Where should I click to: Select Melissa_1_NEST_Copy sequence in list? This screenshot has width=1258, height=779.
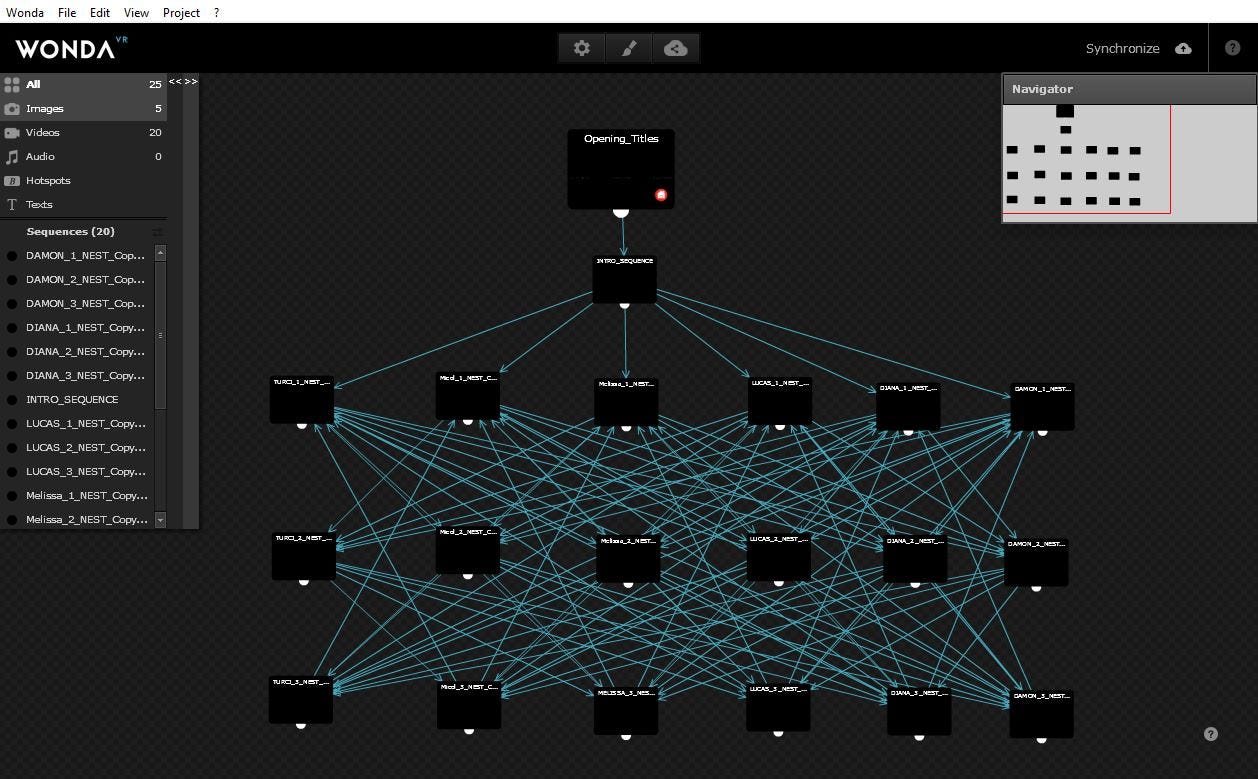pyautogui.click(x=77, y=495)
